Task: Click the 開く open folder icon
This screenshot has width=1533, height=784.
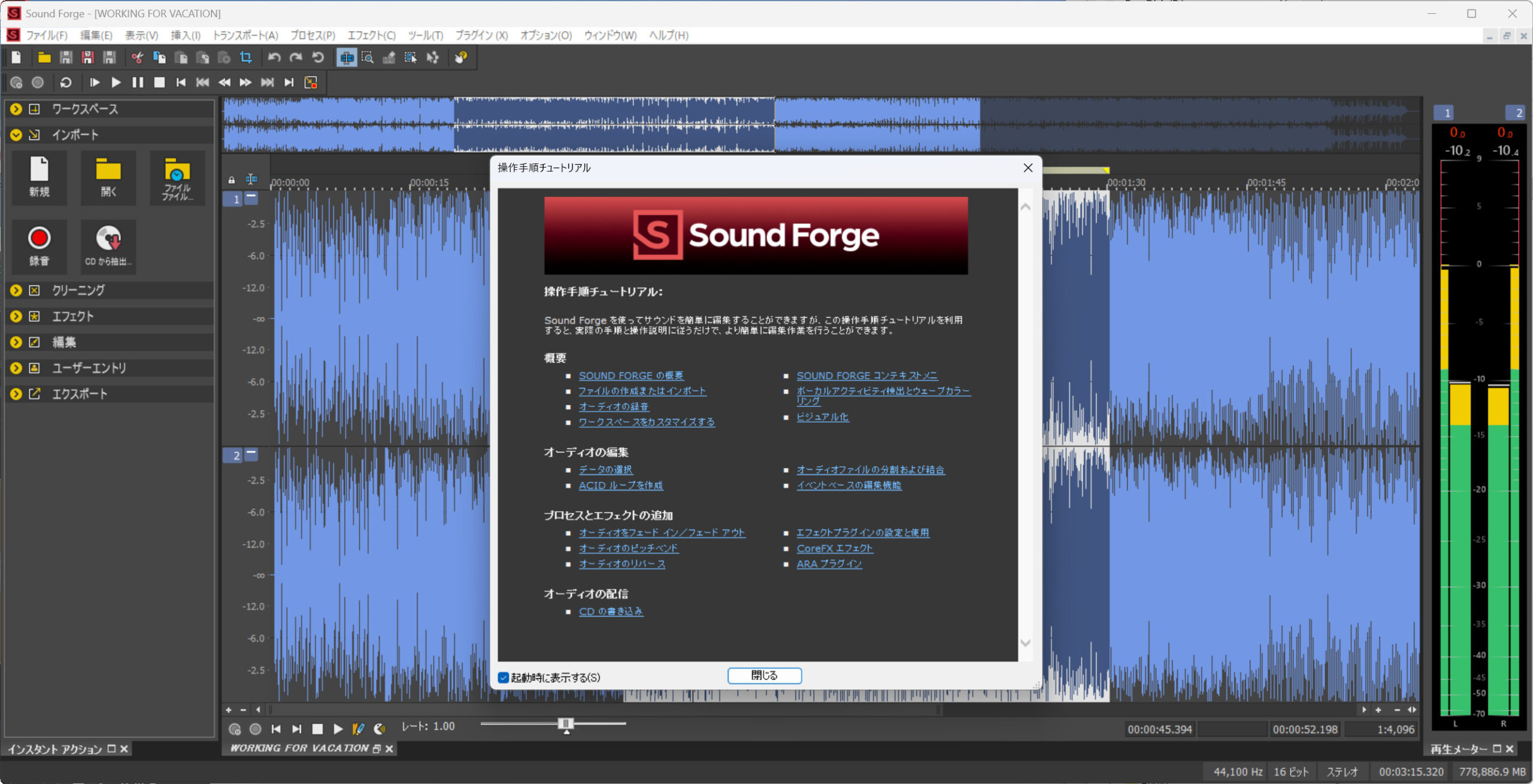Action: point(108,177)
